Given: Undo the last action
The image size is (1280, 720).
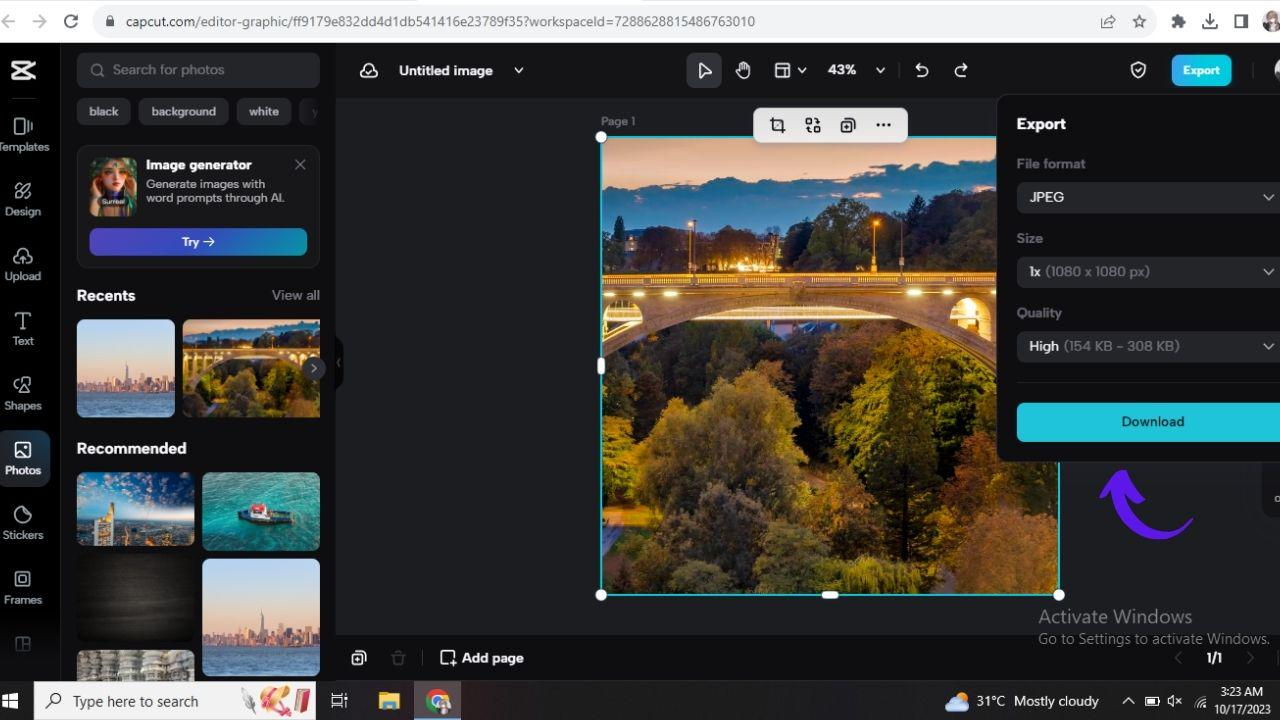Looking at the screenshot, I should pos(922,70).
